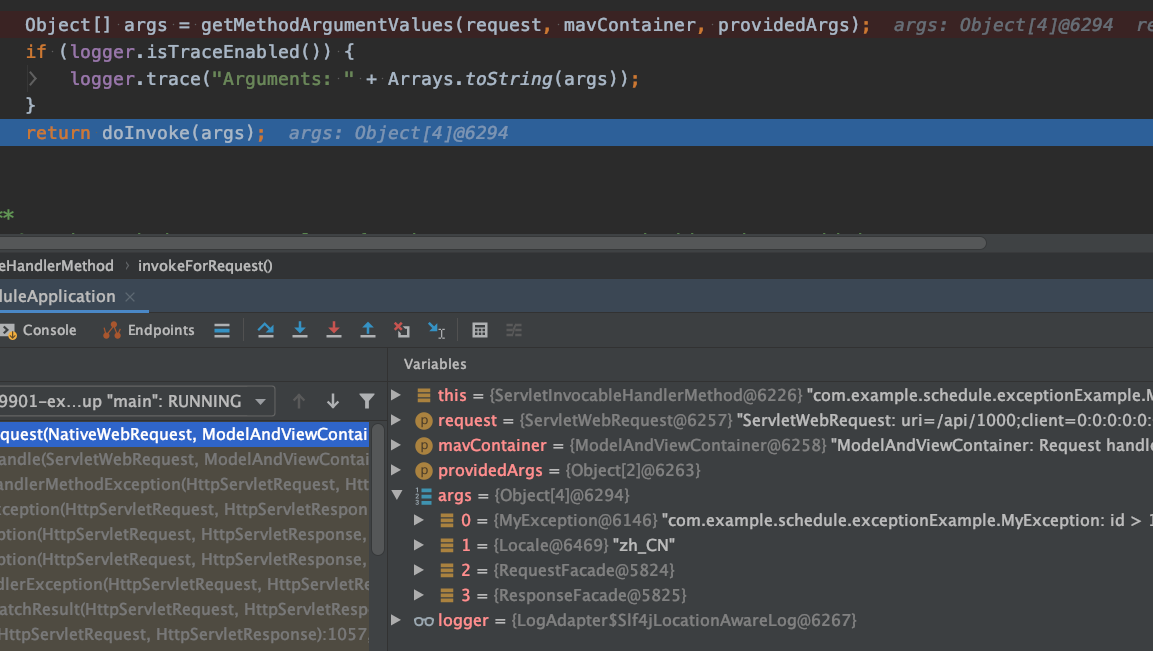This screenshot has width=1153, height=651.
Task: Click the "zh_CN" Locale value
Action: 643,545
